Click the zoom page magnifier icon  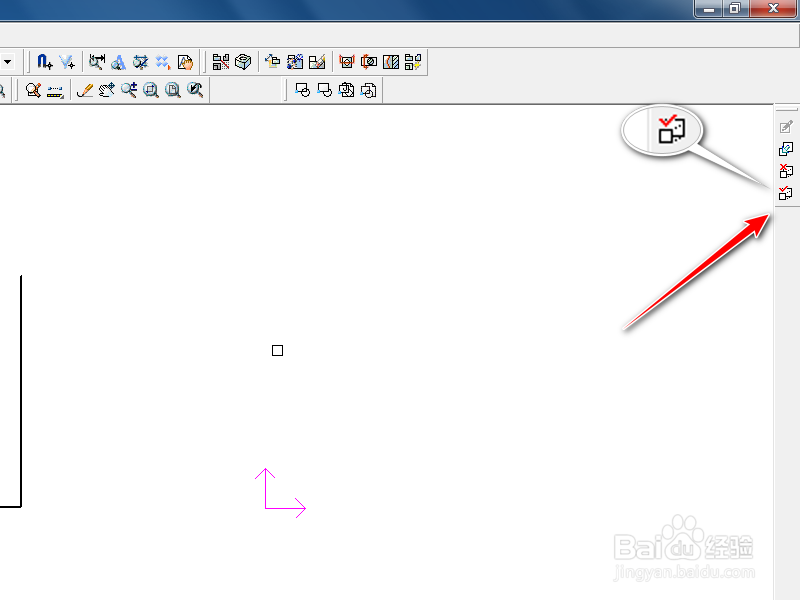173,90
